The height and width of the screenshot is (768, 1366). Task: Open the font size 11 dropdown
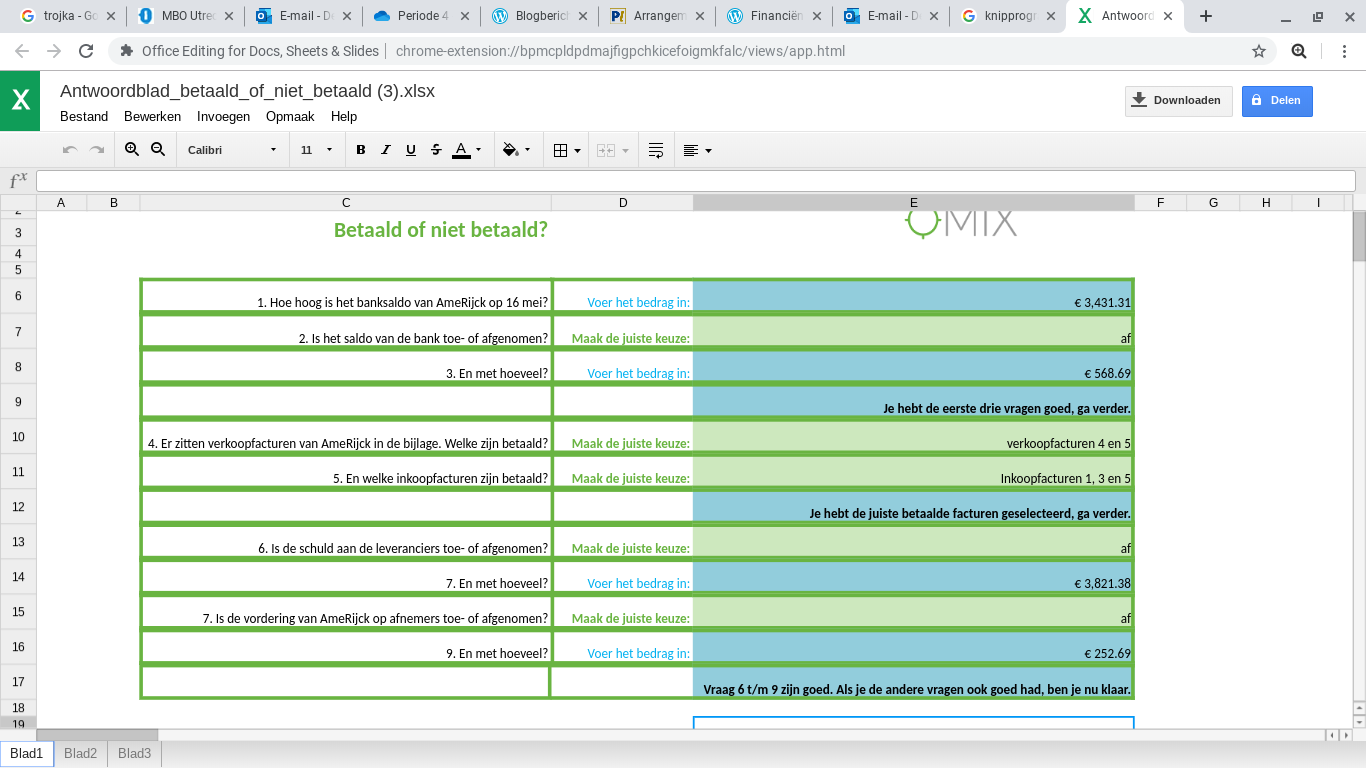(x=317, y=150)
